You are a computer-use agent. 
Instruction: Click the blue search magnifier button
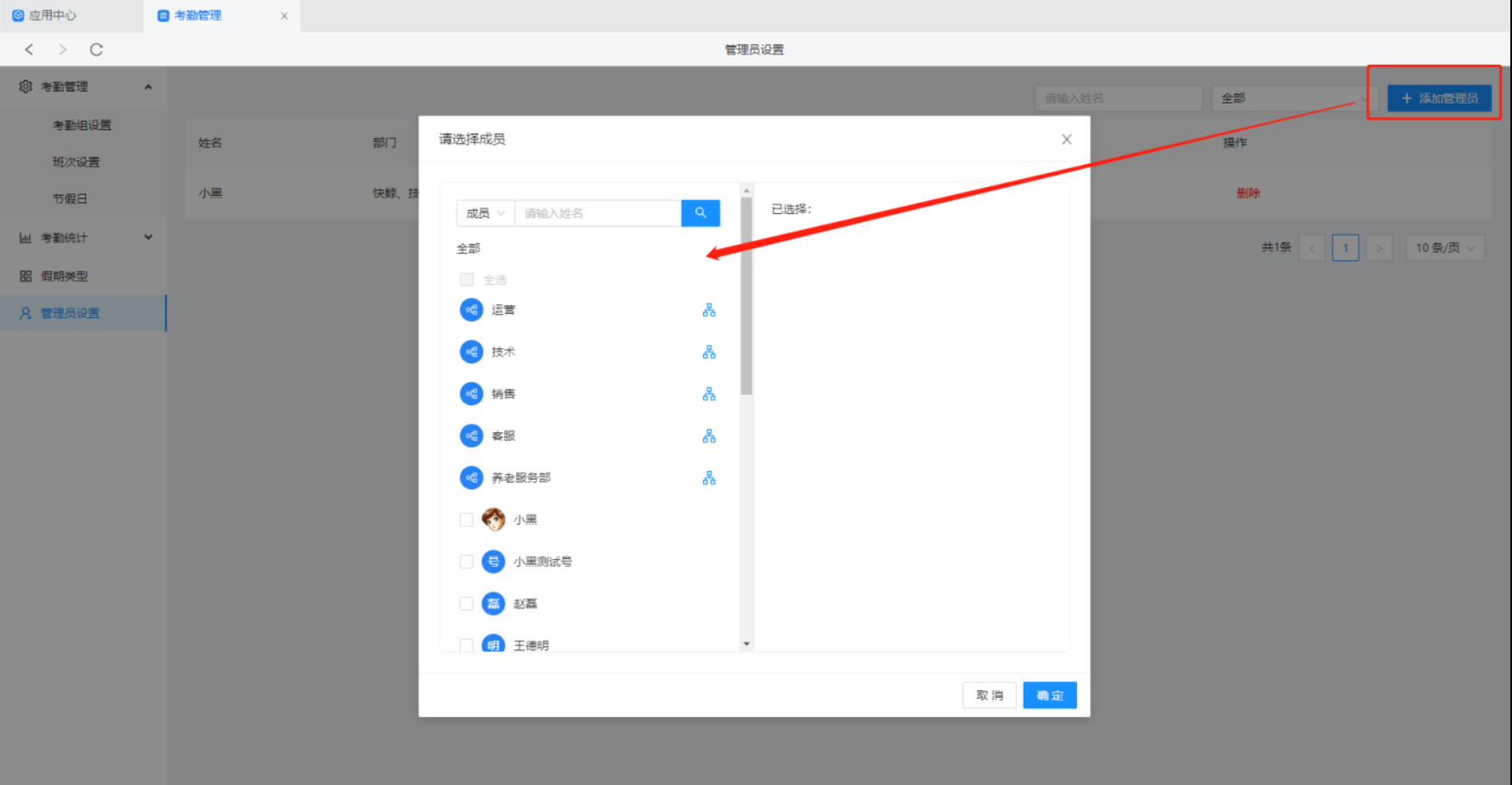coord(700,213)
